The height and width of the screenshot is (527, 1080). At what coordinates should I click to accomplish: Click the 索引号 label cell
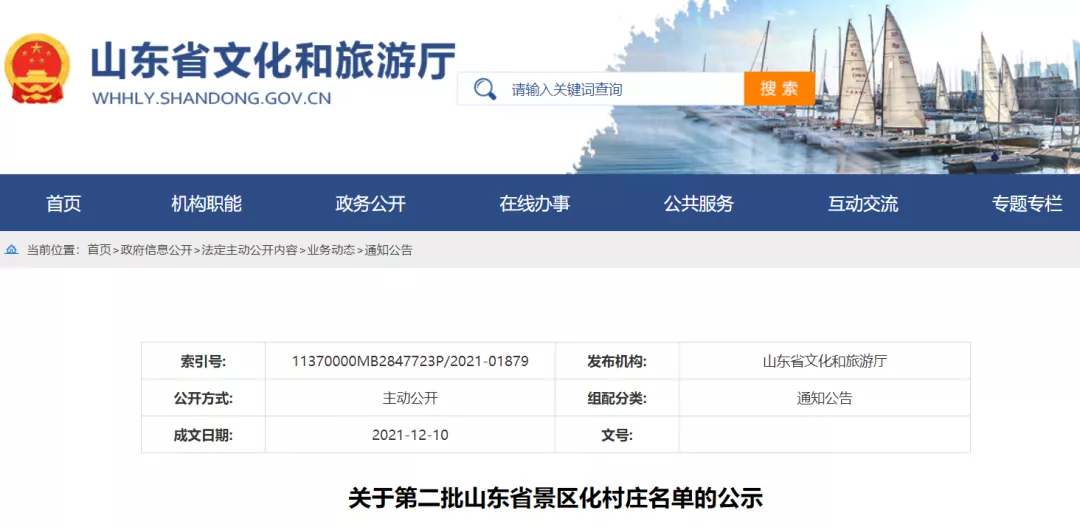pyautogui.click(x=203, y=361)
